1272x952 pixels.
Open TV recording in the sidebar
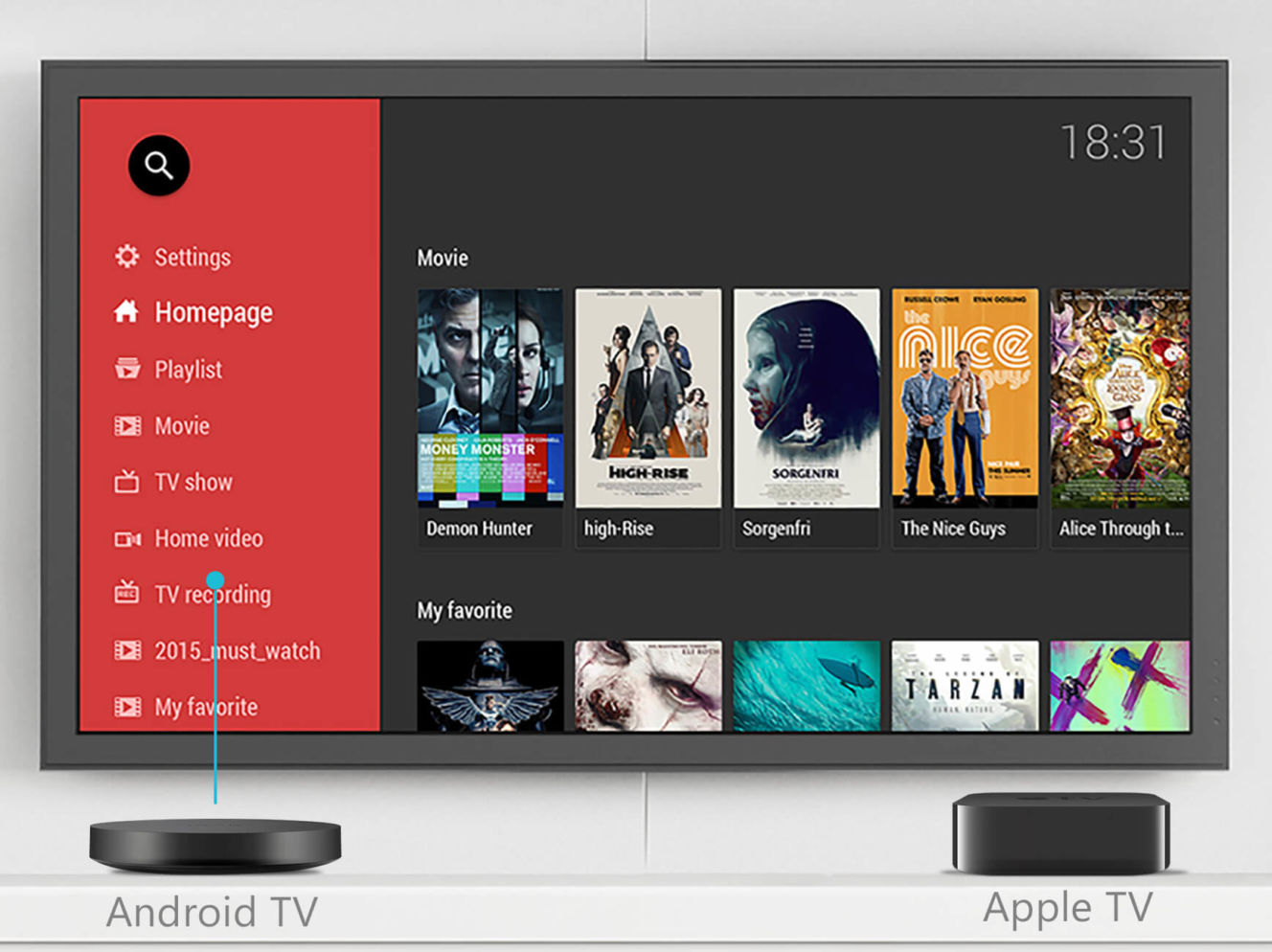point(213,595)
